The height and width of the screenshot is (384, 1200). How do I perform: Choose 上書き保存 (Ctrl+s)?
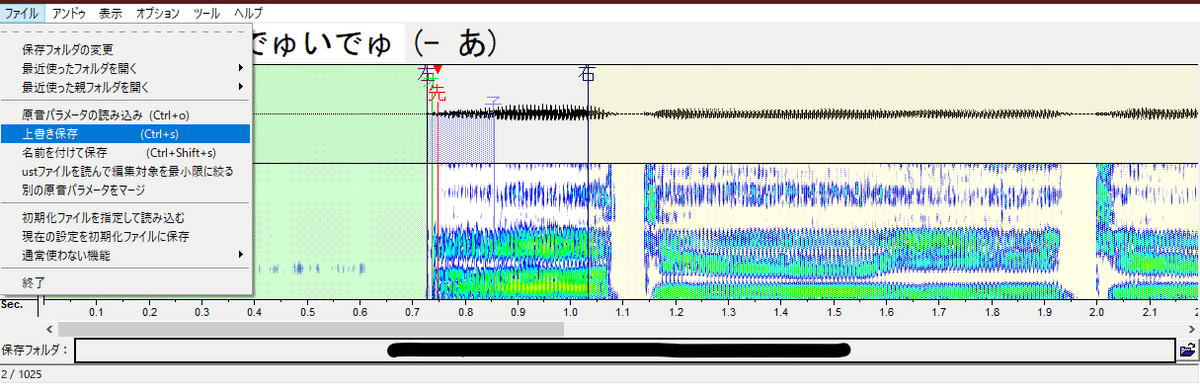126,134
